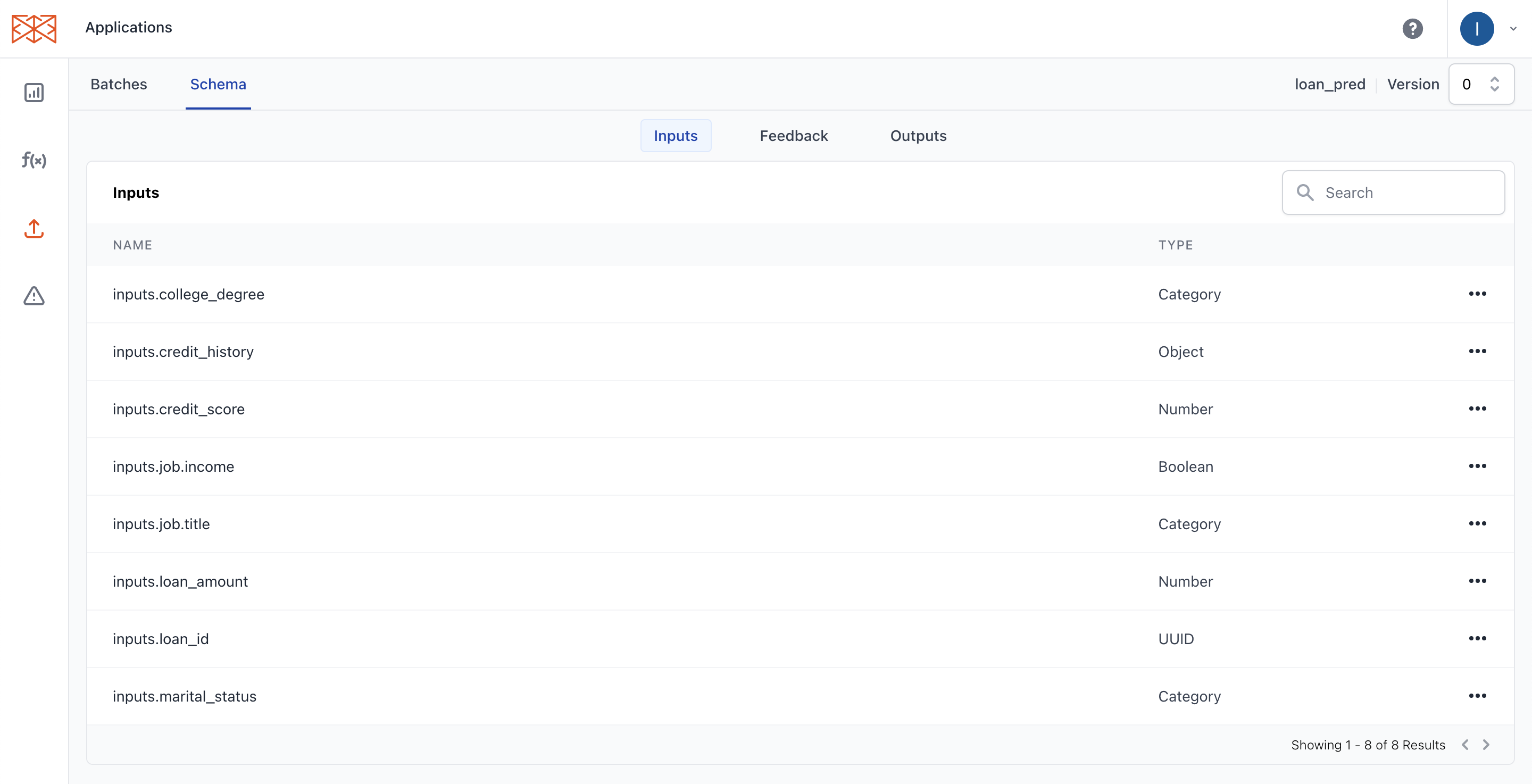Switch to the Feedback sub-tab
1532x784 pixels.
pos(793,136)
